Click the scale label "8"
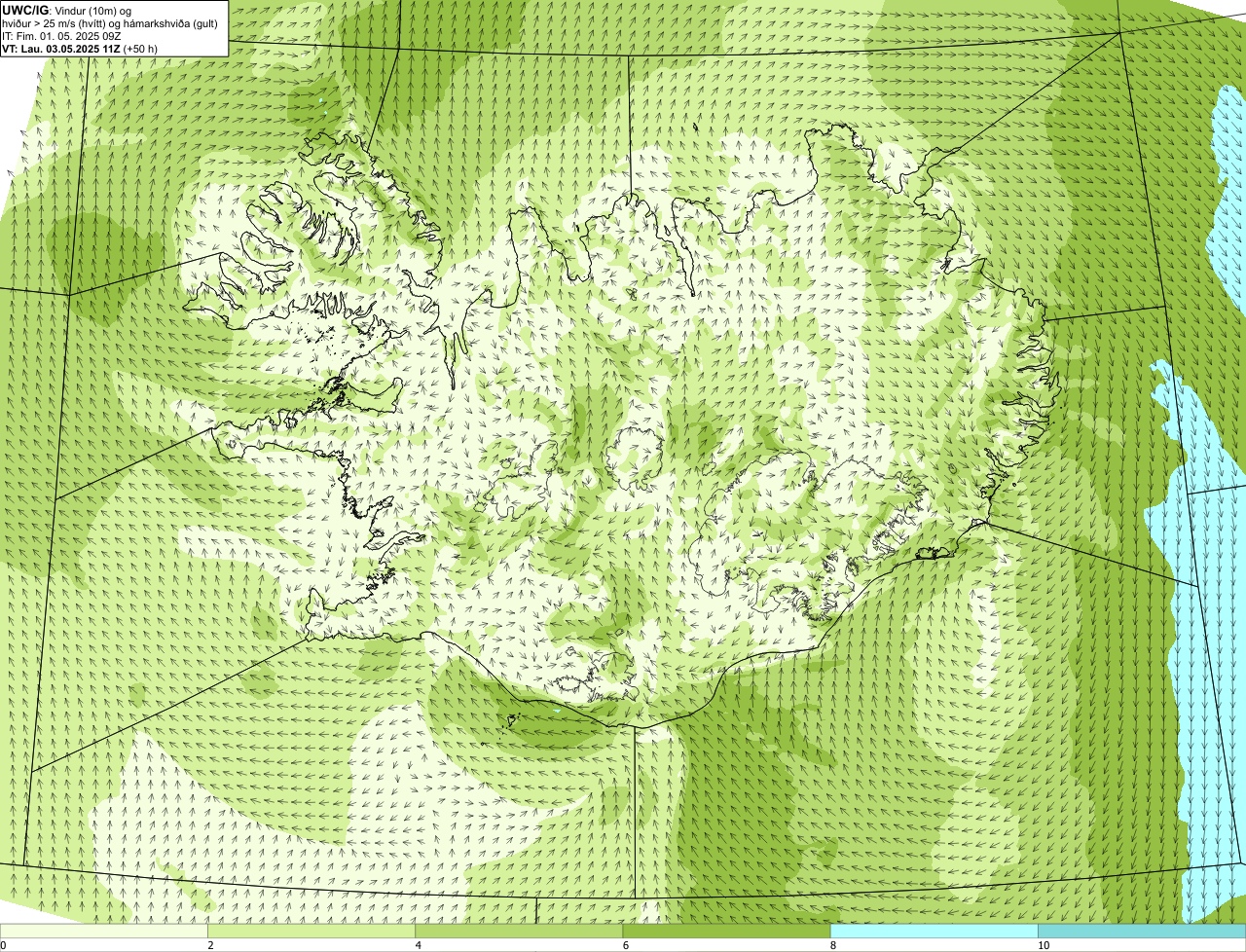This screenshot has height=952, width=1246. pos(832,945)
